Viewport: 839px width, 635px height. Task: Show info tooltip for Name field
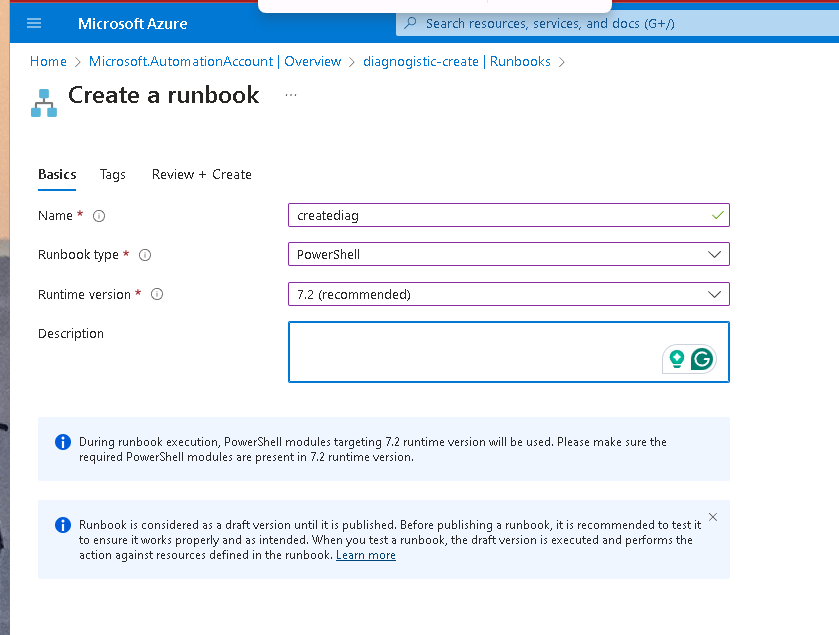click(x=99, y=216)
